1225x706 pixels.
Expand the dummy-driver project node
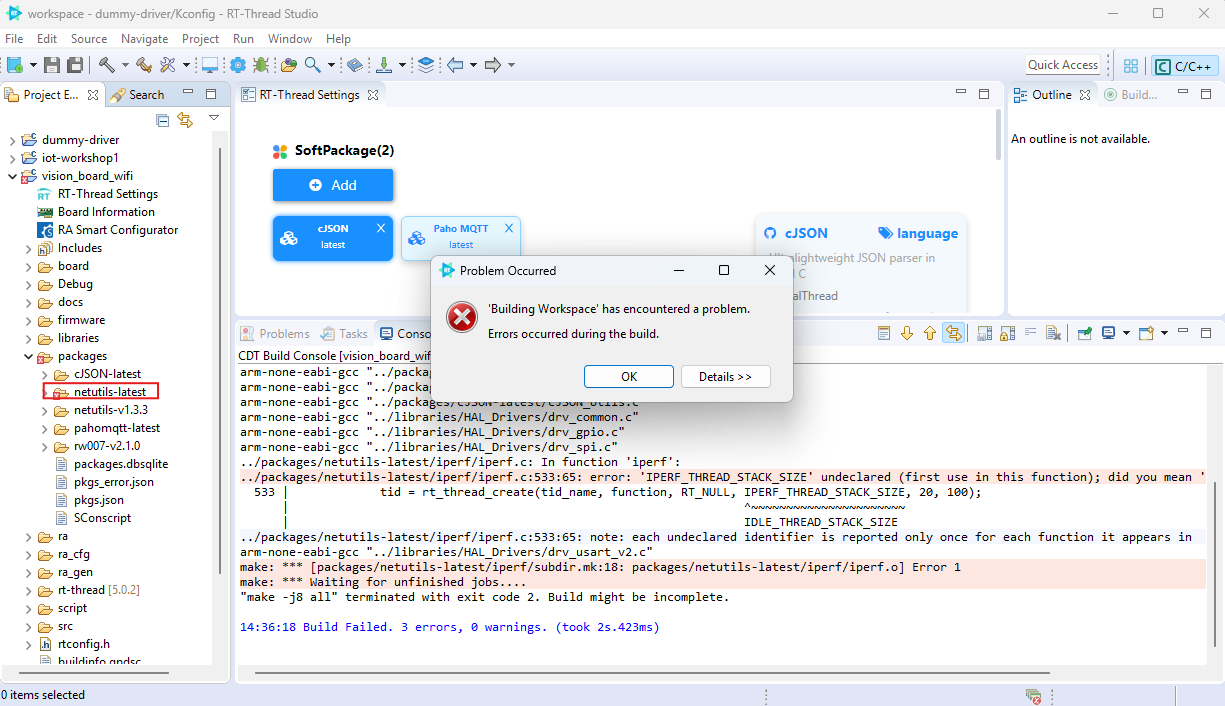coord(13,140)
